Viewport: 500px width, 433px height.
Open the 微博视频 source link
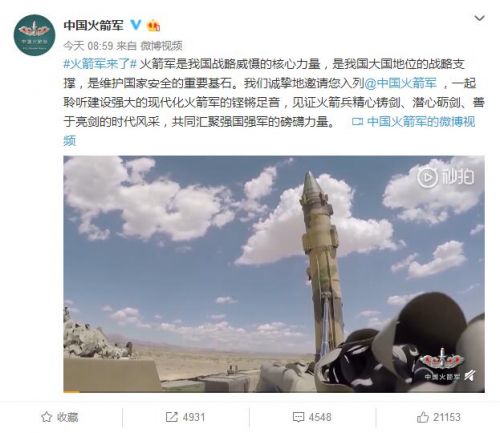[x=161, y=46]
